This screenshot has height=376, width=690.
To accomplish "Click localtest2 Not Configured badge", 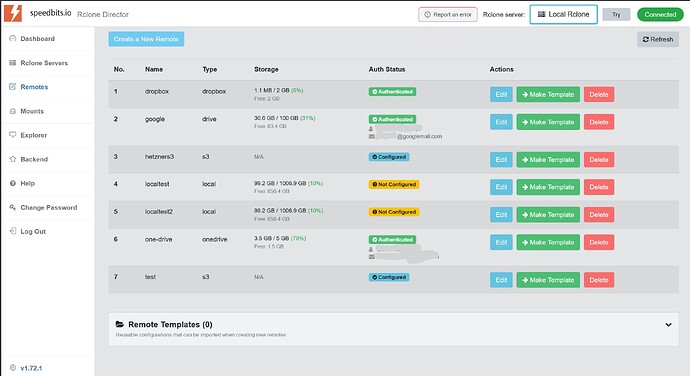I will tap(394, 212).
